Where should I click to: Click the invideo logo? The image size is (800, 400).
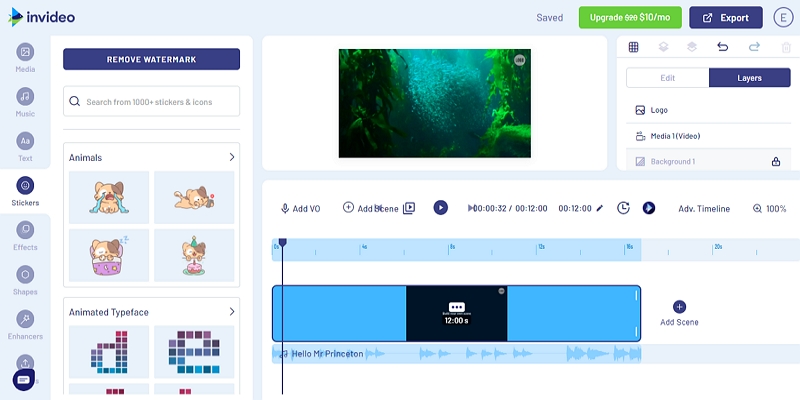(x=42, y=17)
